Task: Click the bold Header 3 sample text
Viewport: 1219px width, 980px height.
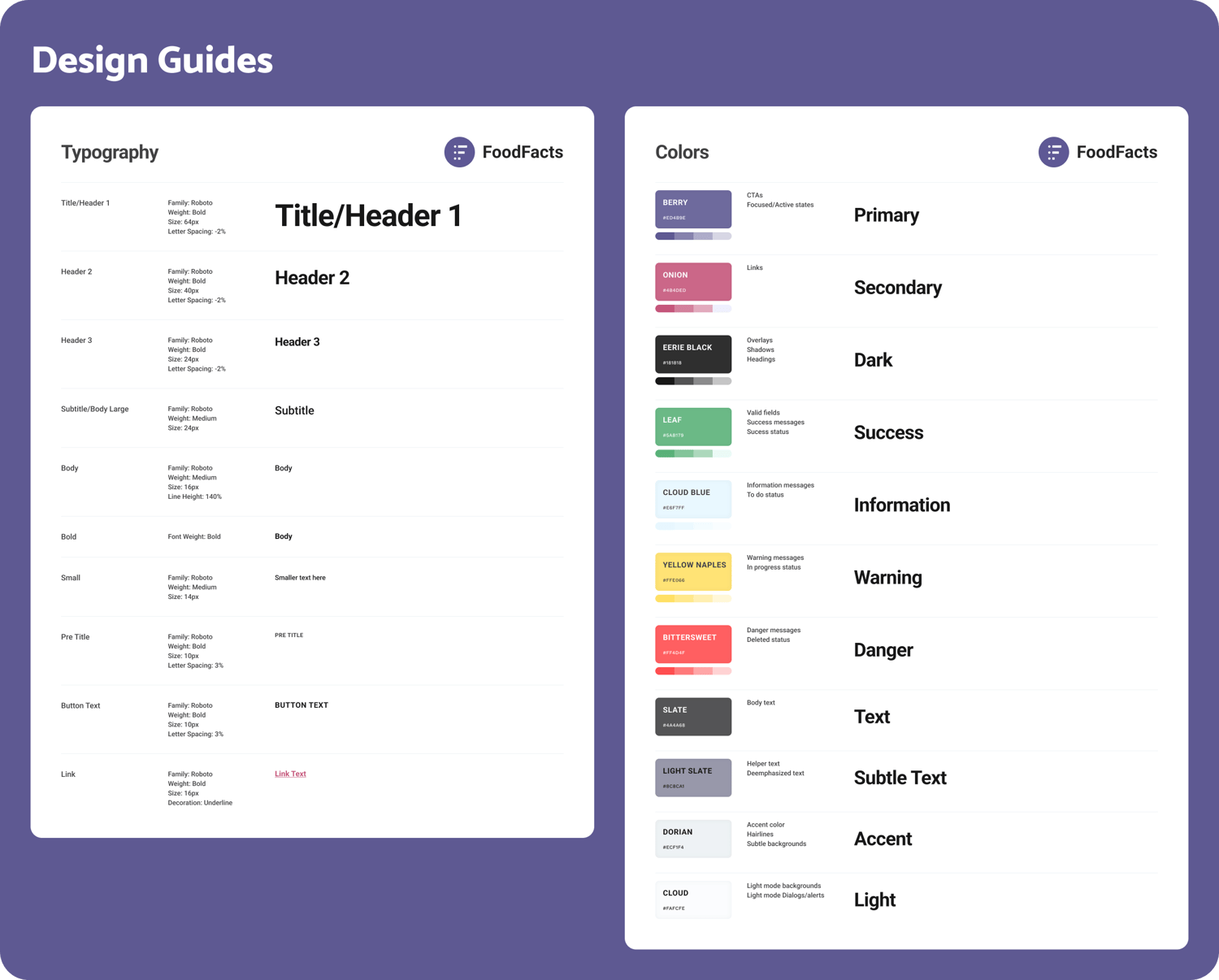Action: click(x=297, y=342)
